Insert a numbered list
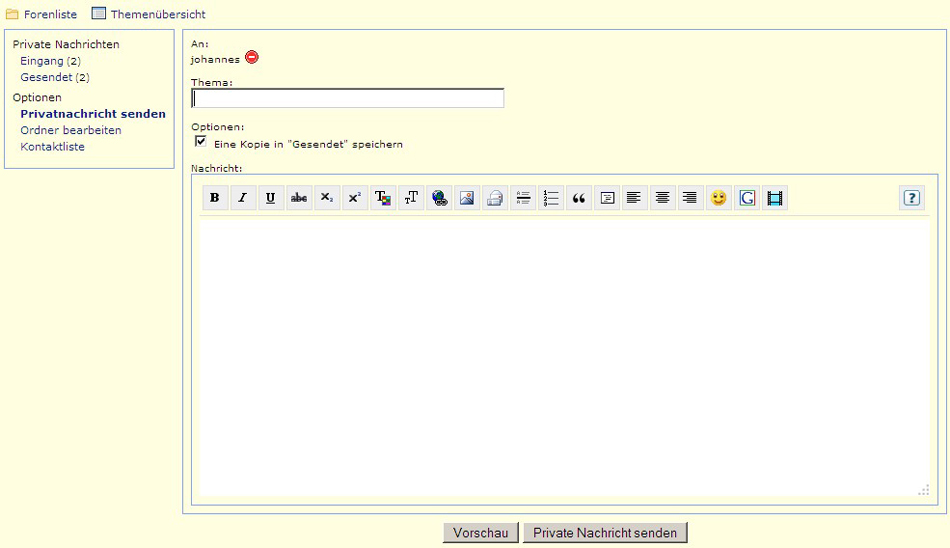The height and width of the screenshot is (548, 950). click(551, 198)
